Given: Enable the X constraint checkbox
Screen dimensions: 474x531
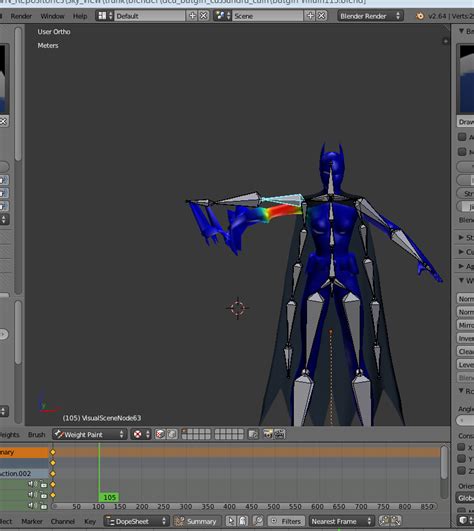Looking at the screenshot, I should pos(461,447).
